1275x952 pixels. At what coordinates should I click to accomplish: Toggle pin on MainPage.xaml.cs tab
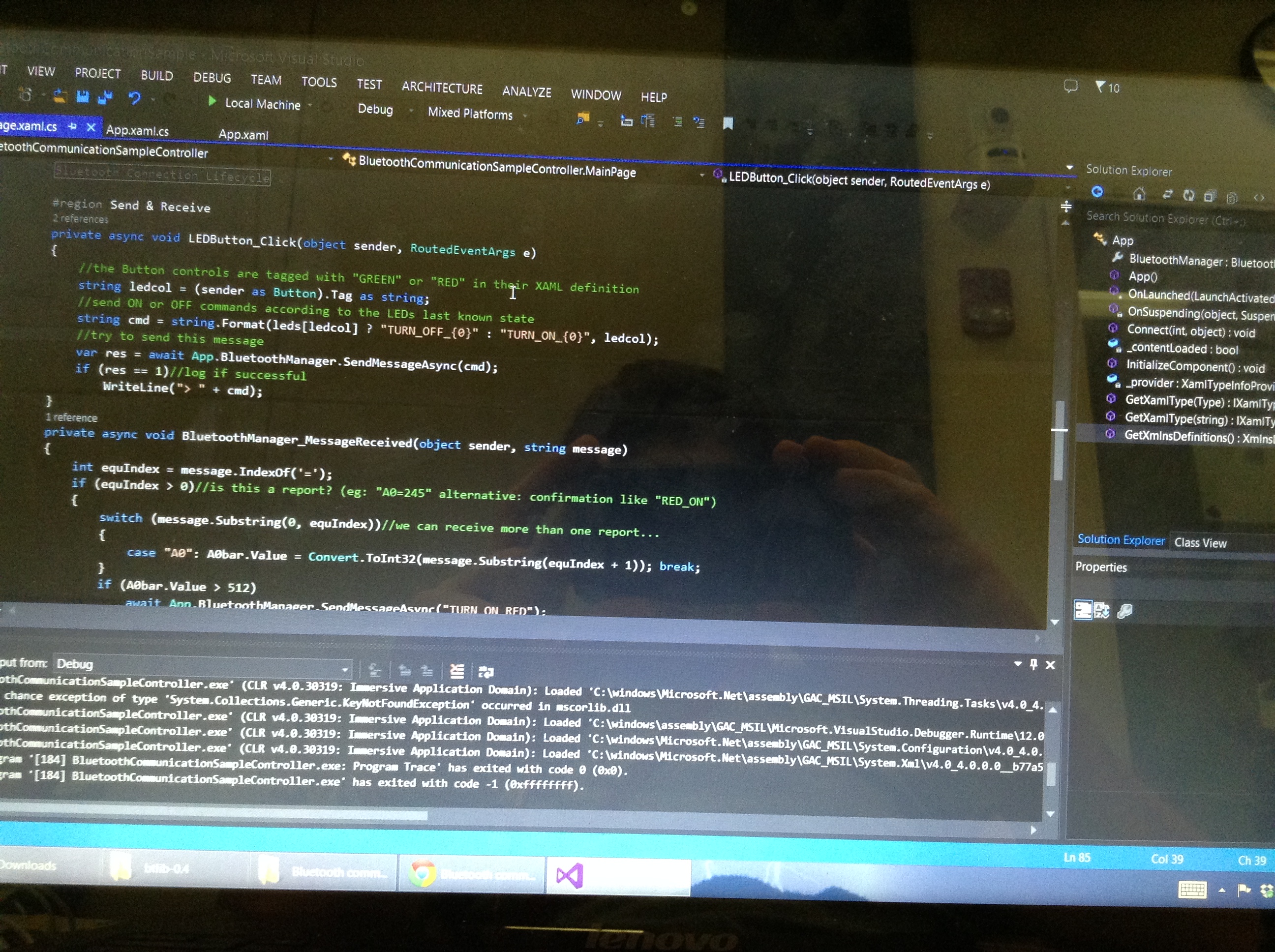[x=72, y=126]
